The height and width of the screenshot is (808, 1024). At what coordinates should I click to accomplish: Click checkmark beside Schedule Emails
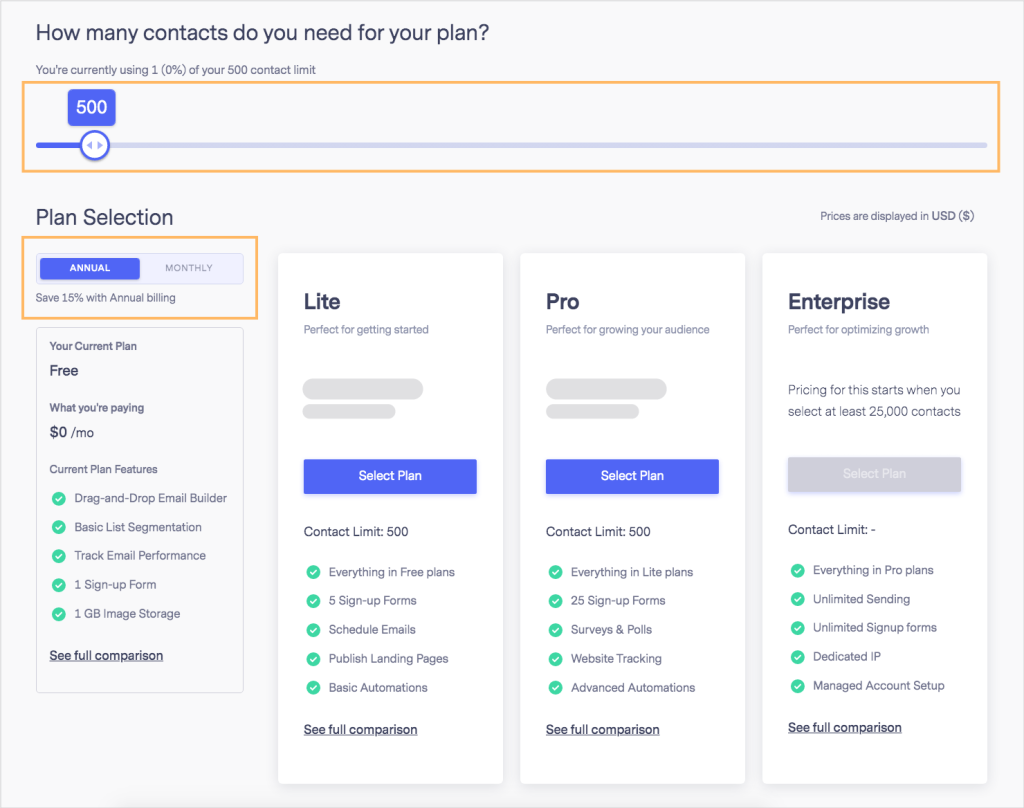[x=313, y=630]
